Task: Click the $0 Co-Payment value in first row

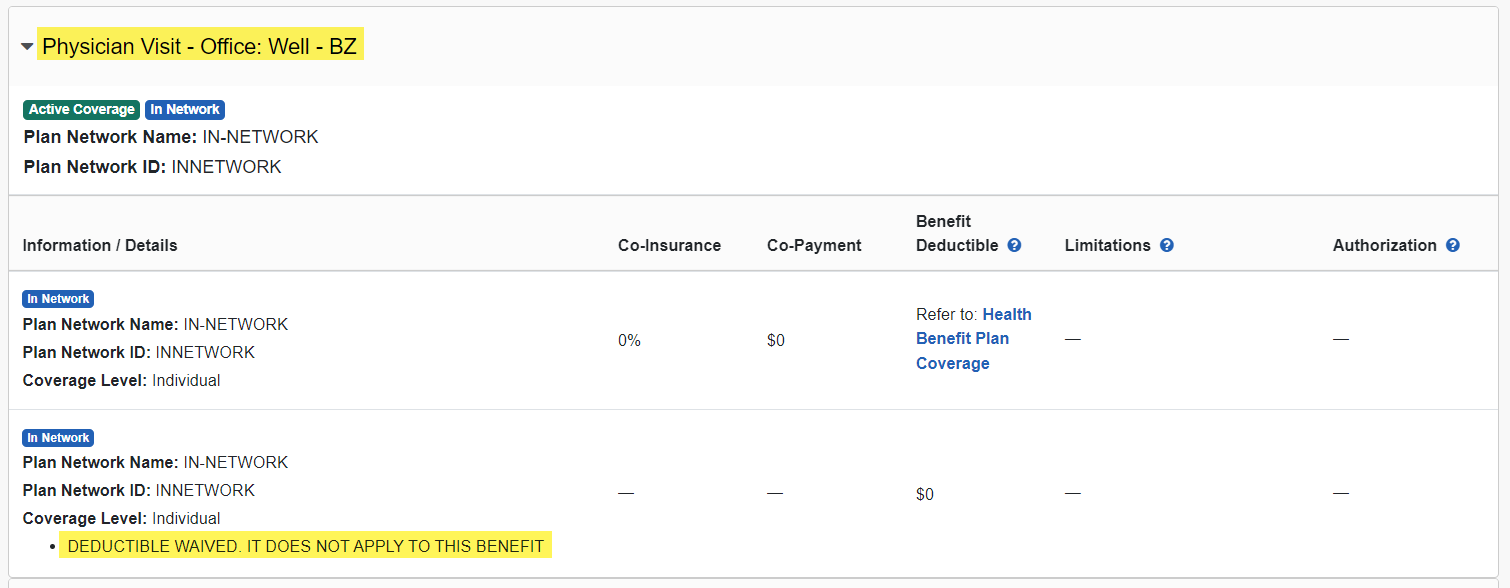Action: [x=776, y=339]
